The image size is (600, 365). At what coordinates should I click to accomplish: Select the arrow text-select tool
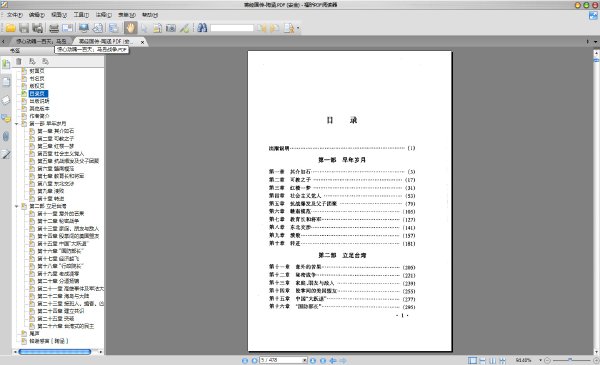pyautogui.click(x=144, y=28)
